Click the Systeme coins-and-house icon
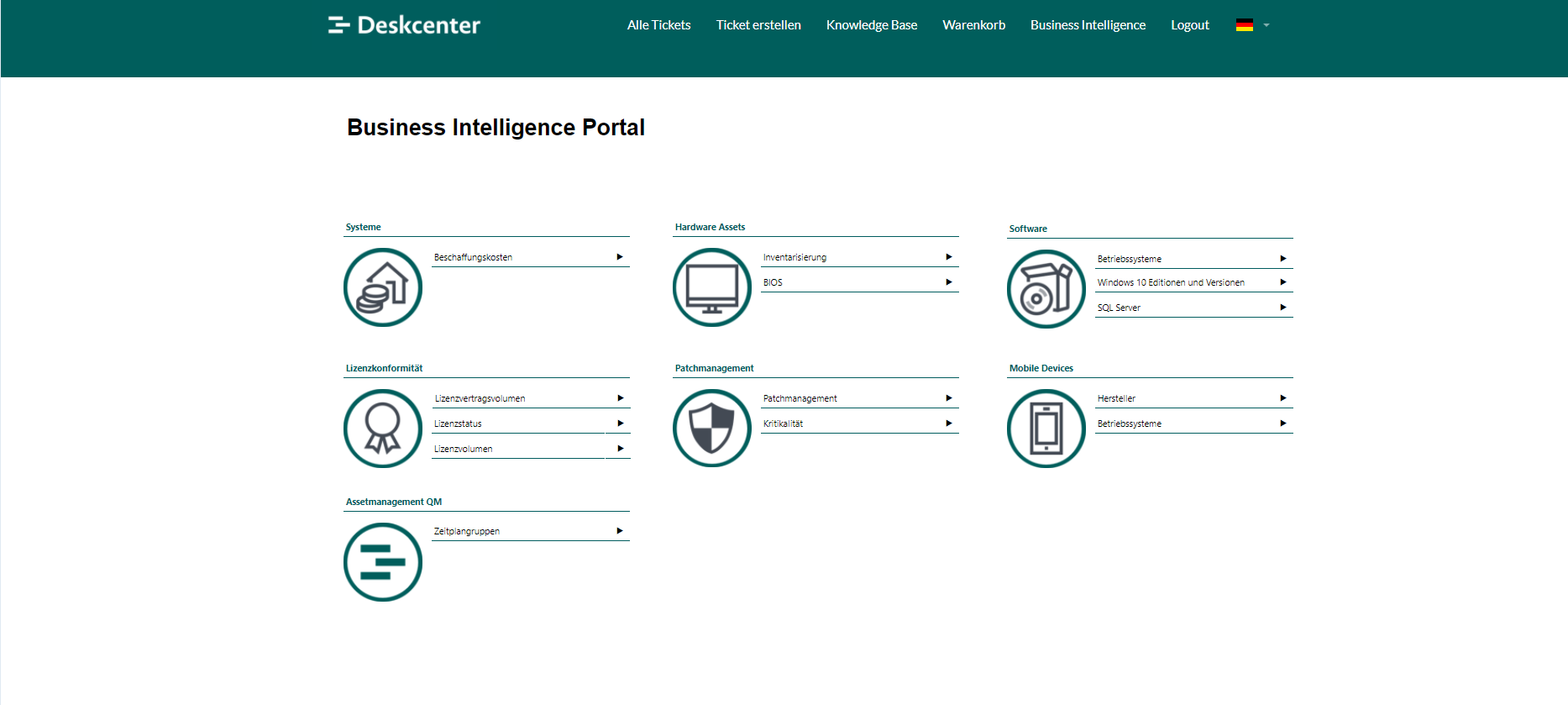Image resolution: width=1568 pixels, height=705 pixels. point(383,287)
